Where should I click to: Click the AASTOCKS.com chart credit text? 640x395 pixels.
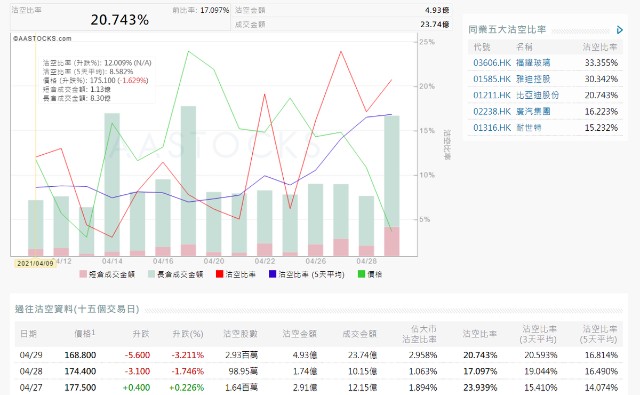coord(42,39)
